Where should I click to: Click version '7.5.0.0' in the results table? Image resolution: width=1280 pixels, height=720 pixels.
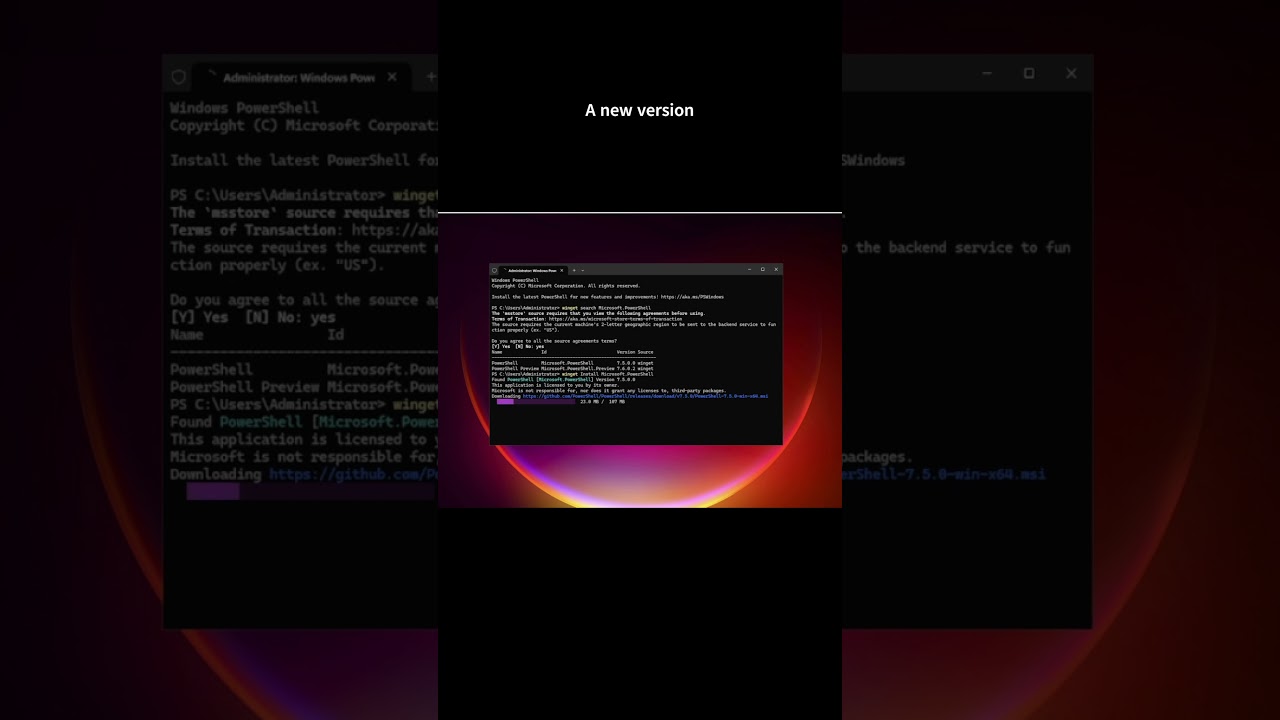click(x=626, y=363)
